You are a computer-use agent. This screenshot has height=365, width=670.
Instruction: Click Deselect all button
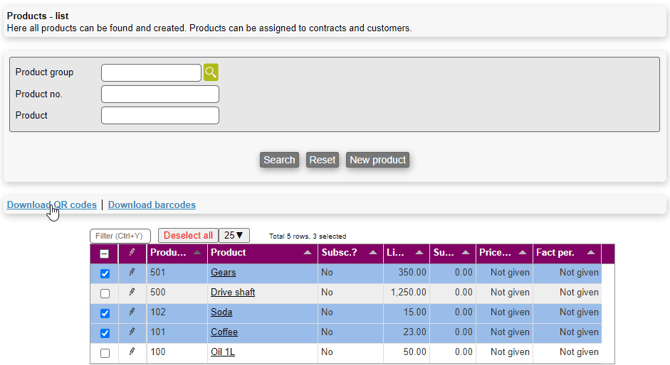point(188,235)
